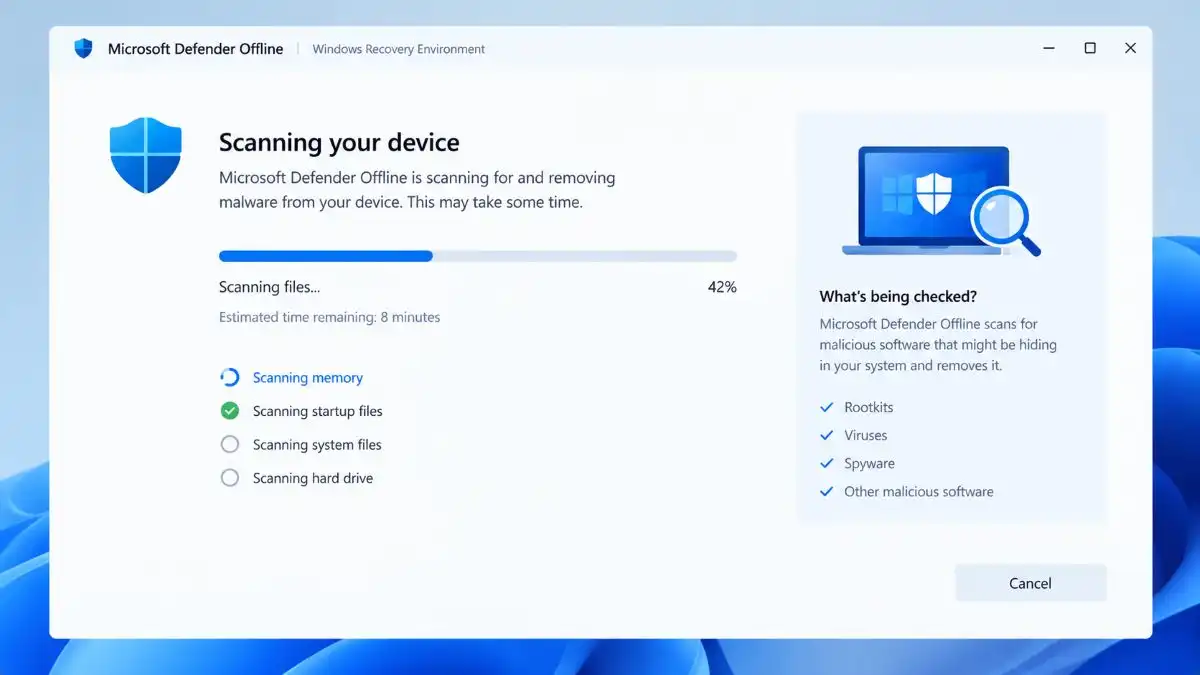Click the checkmark next to Spyware
The height and width of the screenshot is (675, 1200).
[x=827, y=463]
